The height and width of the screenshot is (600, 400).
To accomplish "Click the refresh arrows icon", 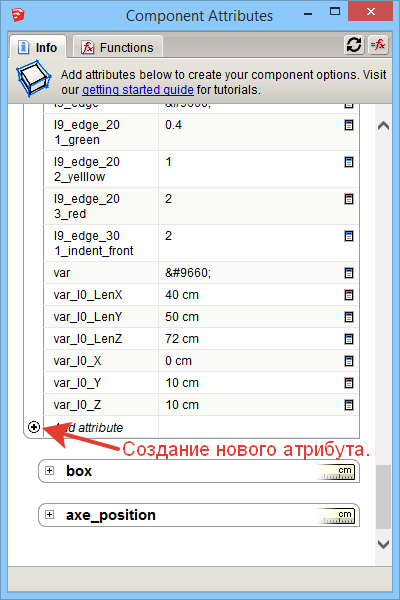I will [354, 45].
